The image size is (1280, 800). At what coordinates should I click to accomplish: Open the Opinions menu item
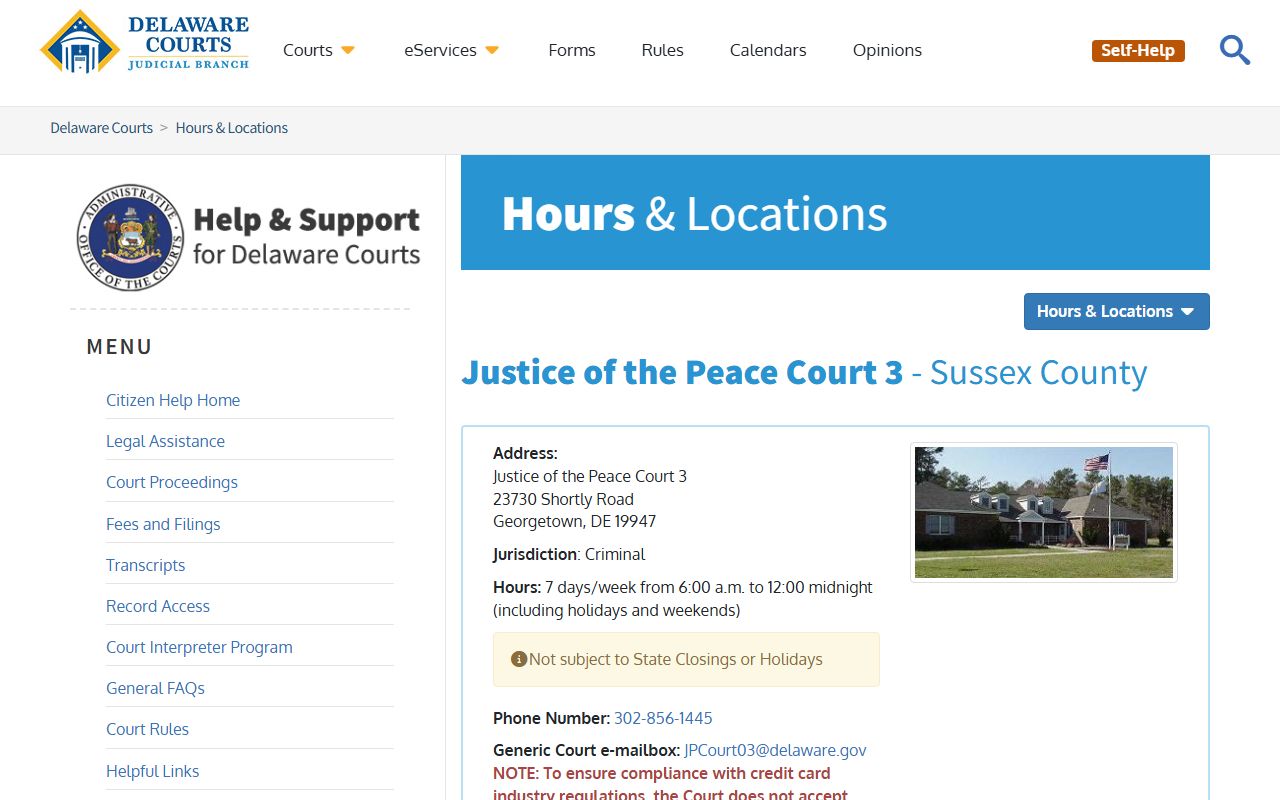(887, 50)
